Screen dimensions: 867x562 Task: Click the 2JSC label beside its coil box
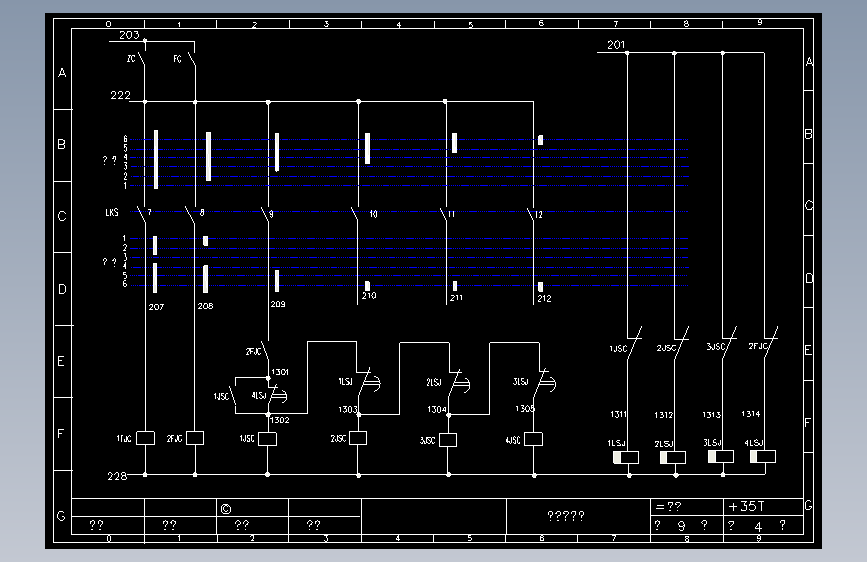pyautogui.click(x=338, y=439)
